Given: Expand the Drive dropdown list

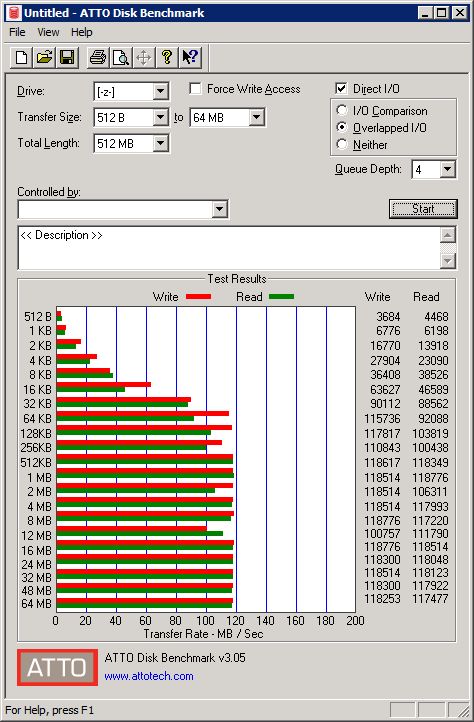Looking at the screenshot, I should coord(160,91).
